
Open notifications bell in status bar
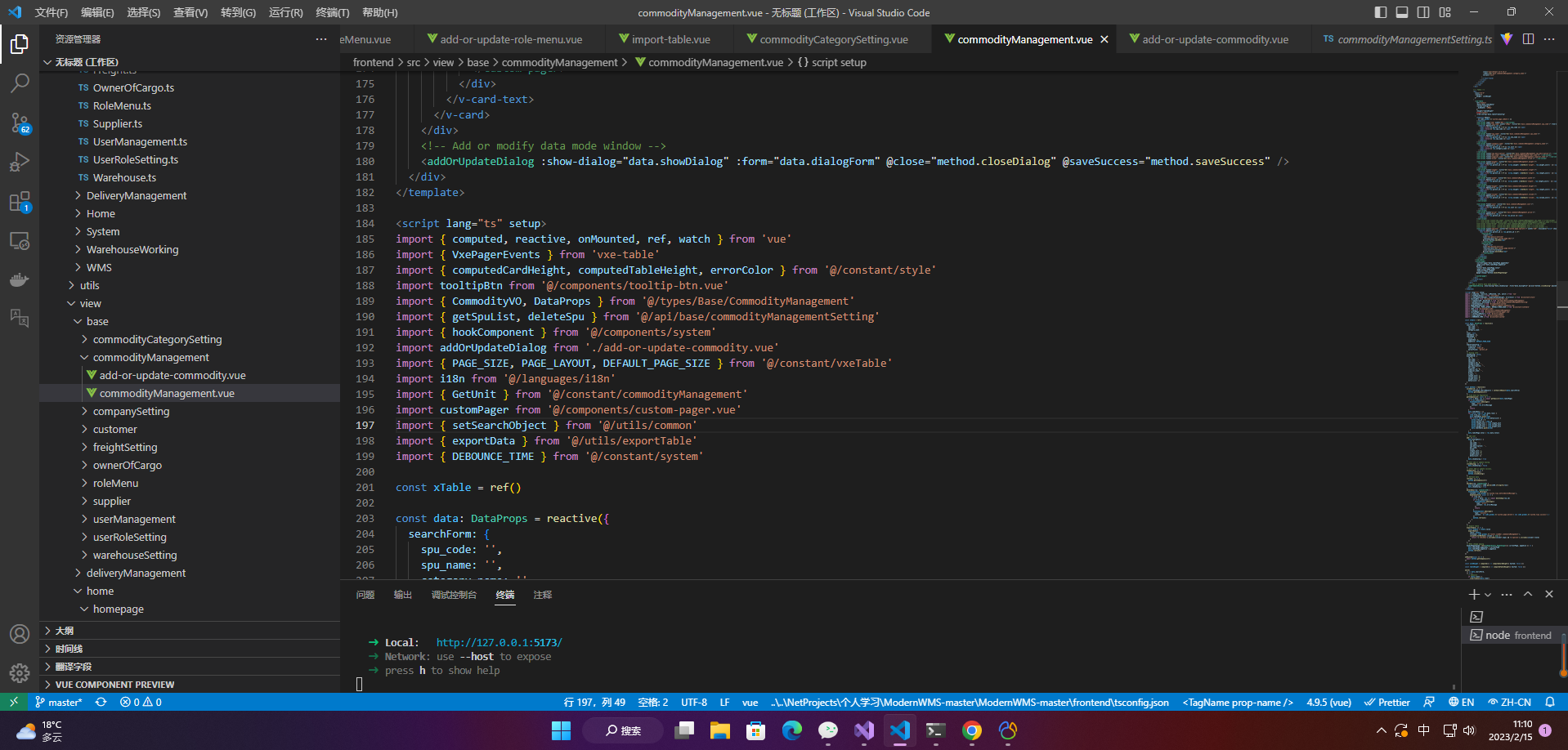tap(1550, 702)
